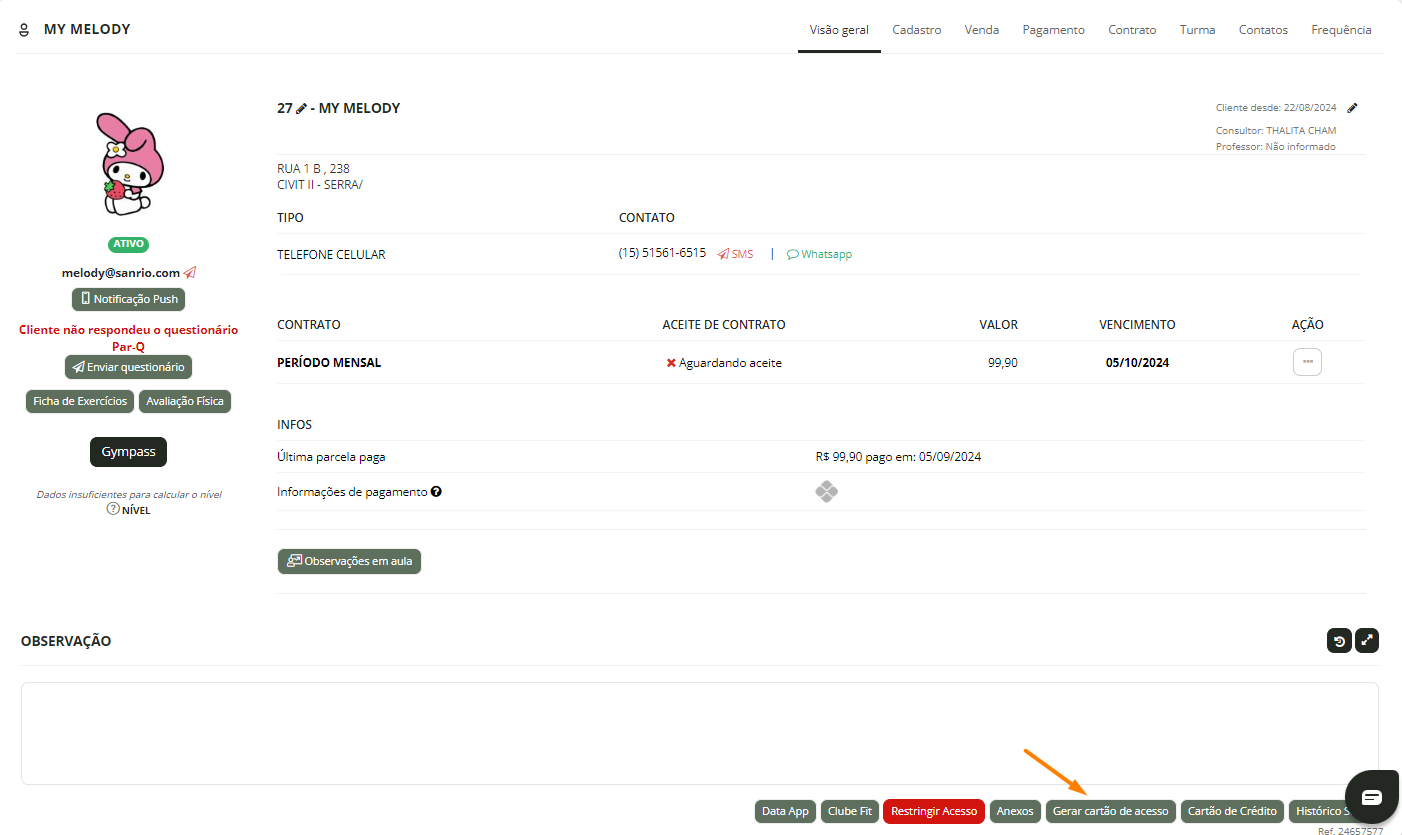Click the Clube Fit button

(x=850, y=811)
